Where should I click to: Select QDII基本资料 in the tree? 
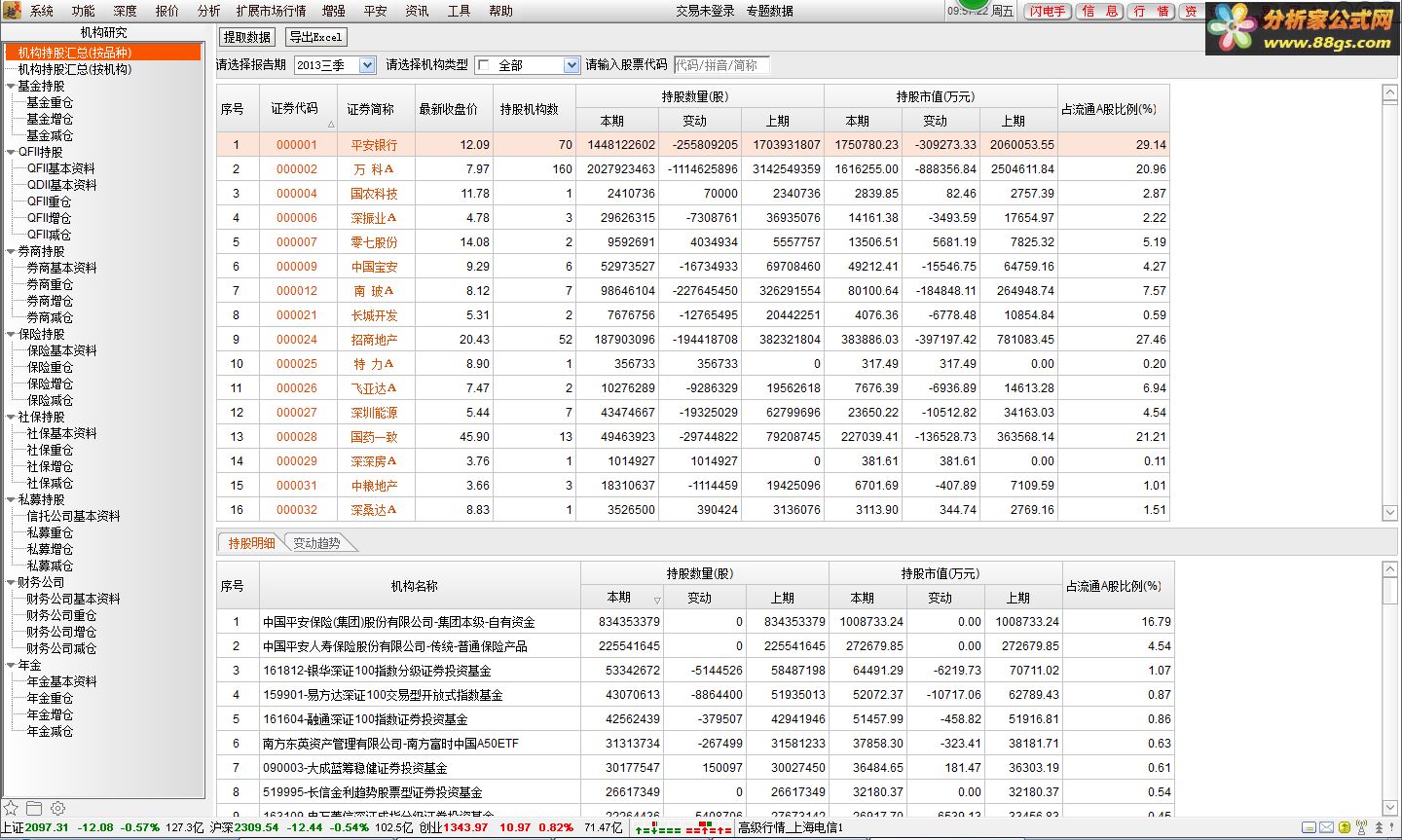coord(61,185)
